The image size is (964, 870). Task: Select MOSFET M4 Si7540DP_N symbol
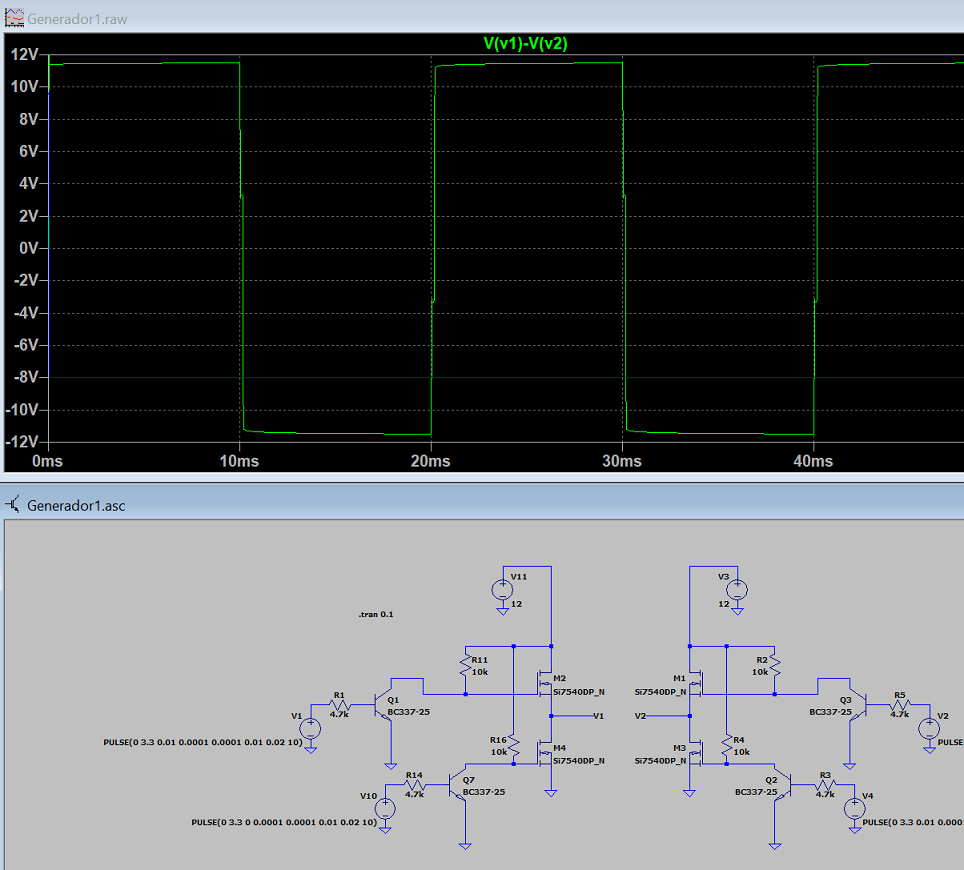[545, 753]
